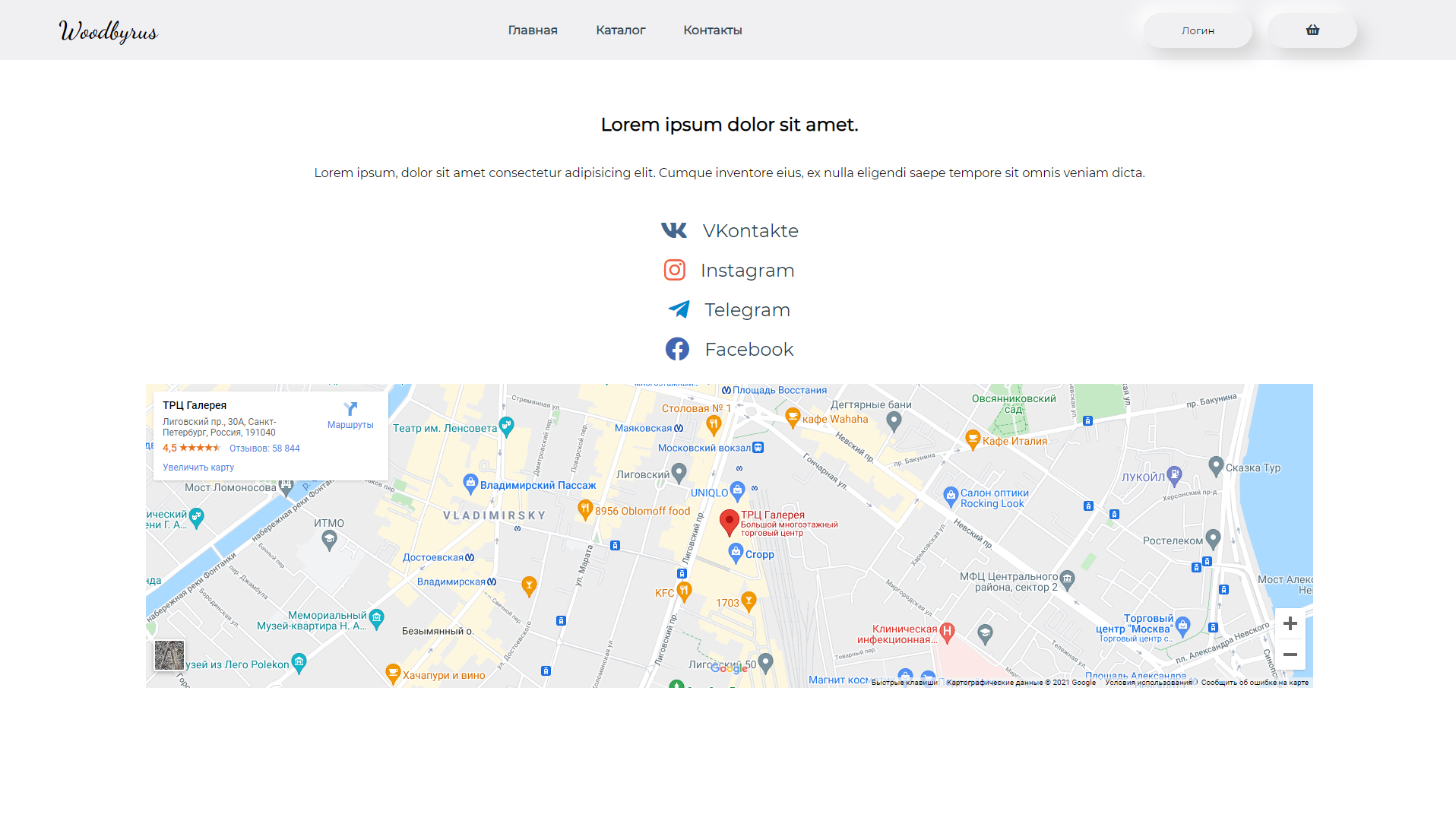Click the Театр им. Ленсовета marker
1456x821 pixels.
(x=506, y=426)
